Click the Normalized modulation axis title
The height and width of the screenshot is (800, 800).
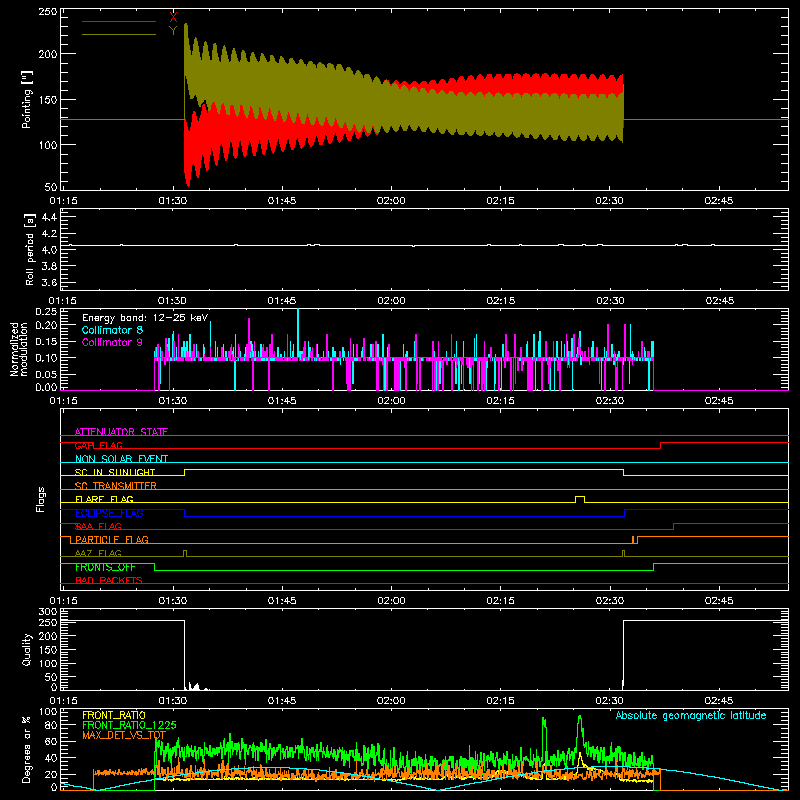pyautogui.click(x=19, y=349)
